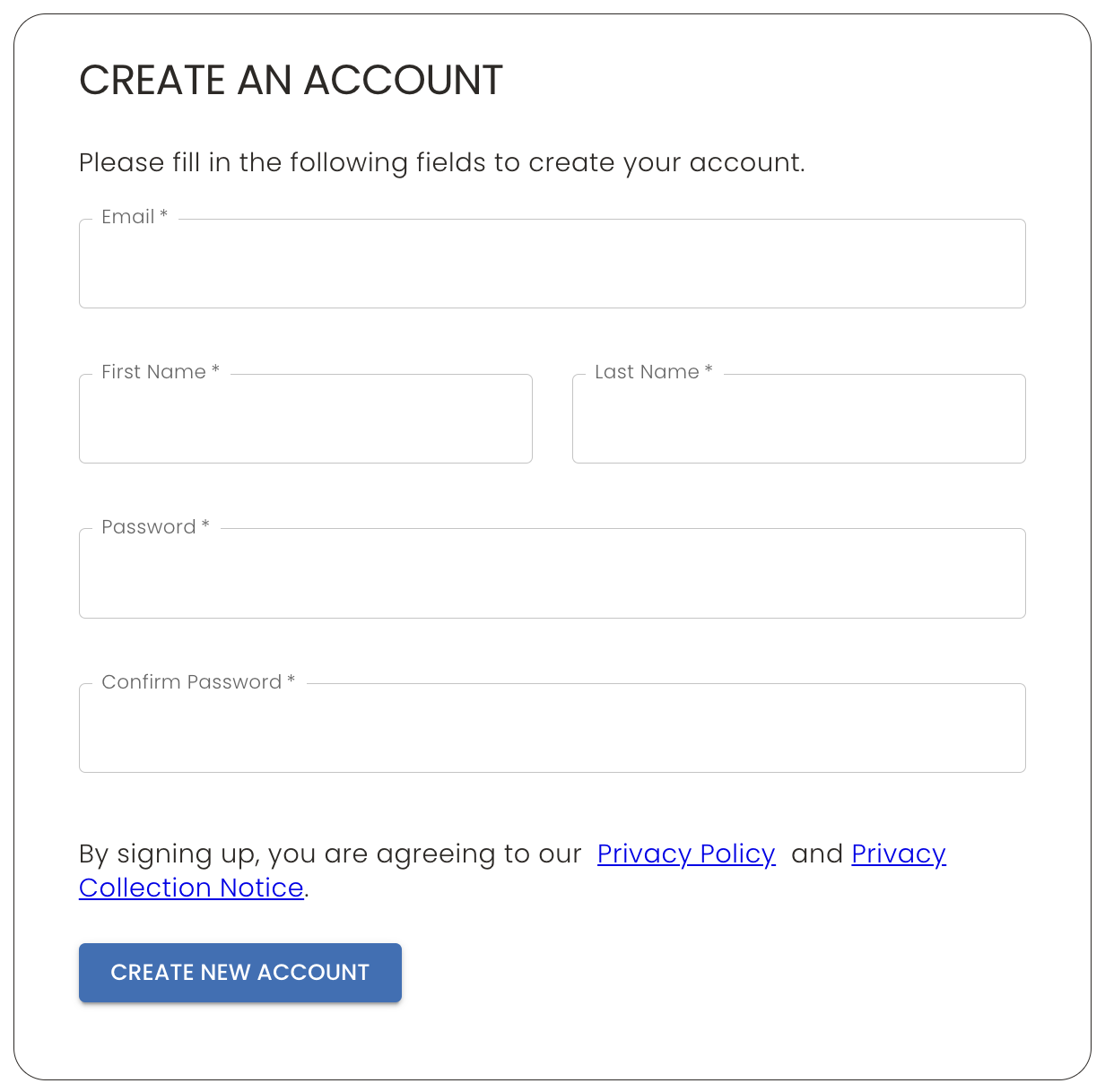Click the 'Last Name *' field label

pos(654,372)
